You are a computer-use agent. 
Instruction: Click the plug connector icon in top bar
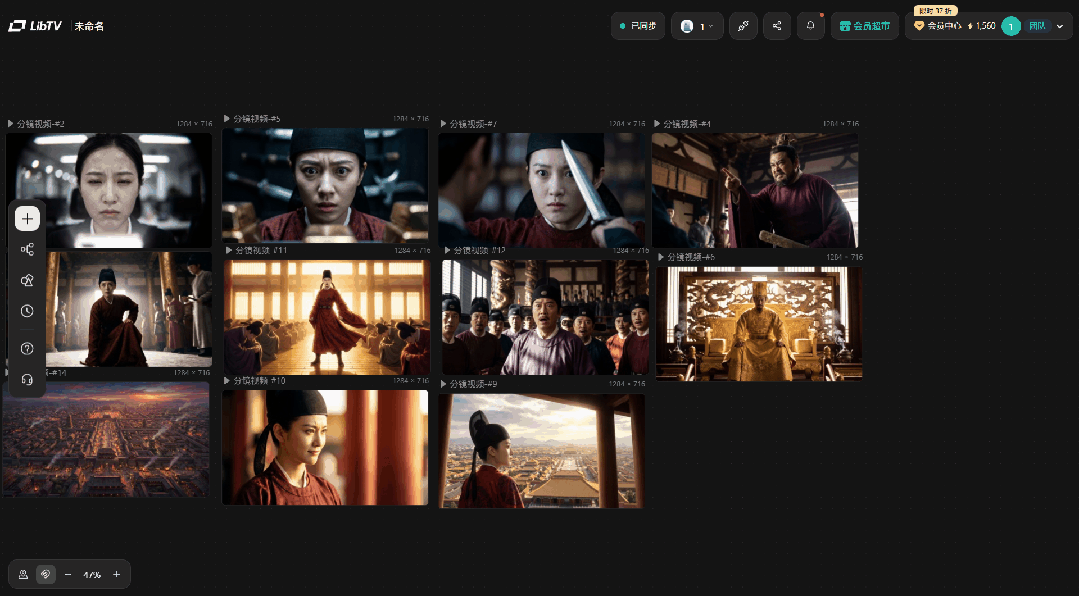[x=743, y=26]
